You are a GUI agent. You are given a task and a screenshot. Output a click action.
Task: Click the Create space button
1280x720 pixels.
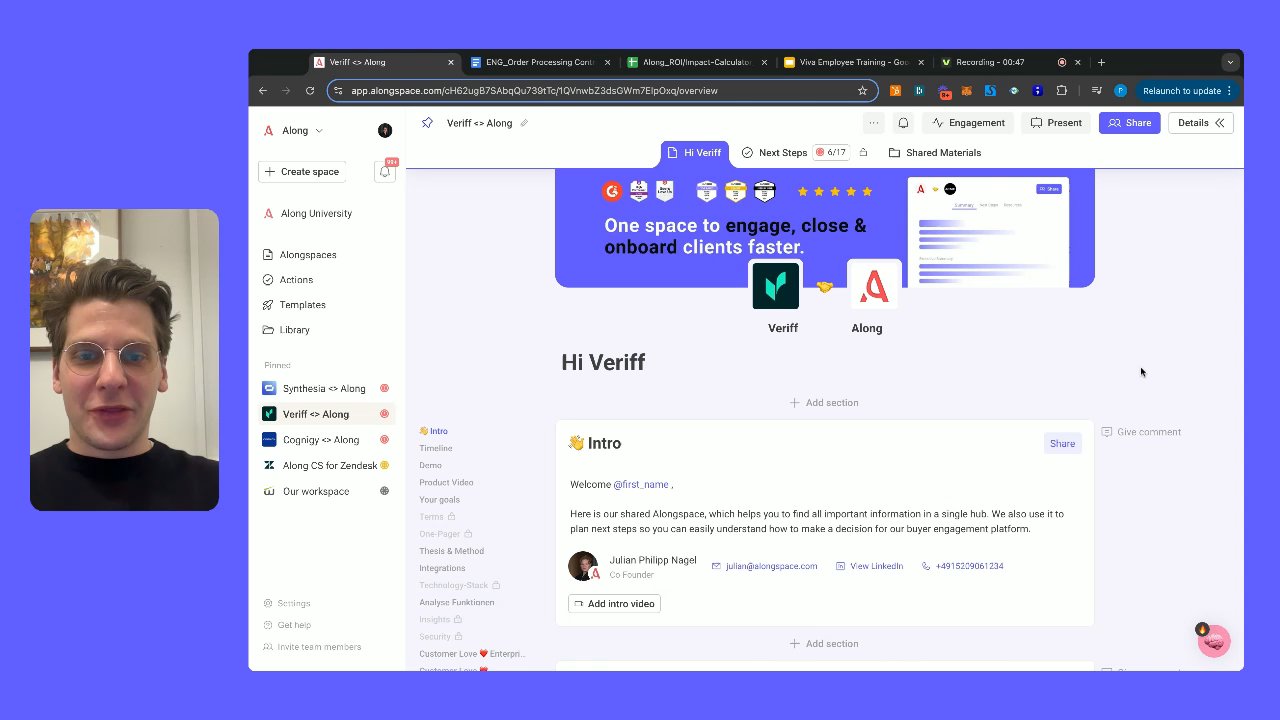[301, 172]
